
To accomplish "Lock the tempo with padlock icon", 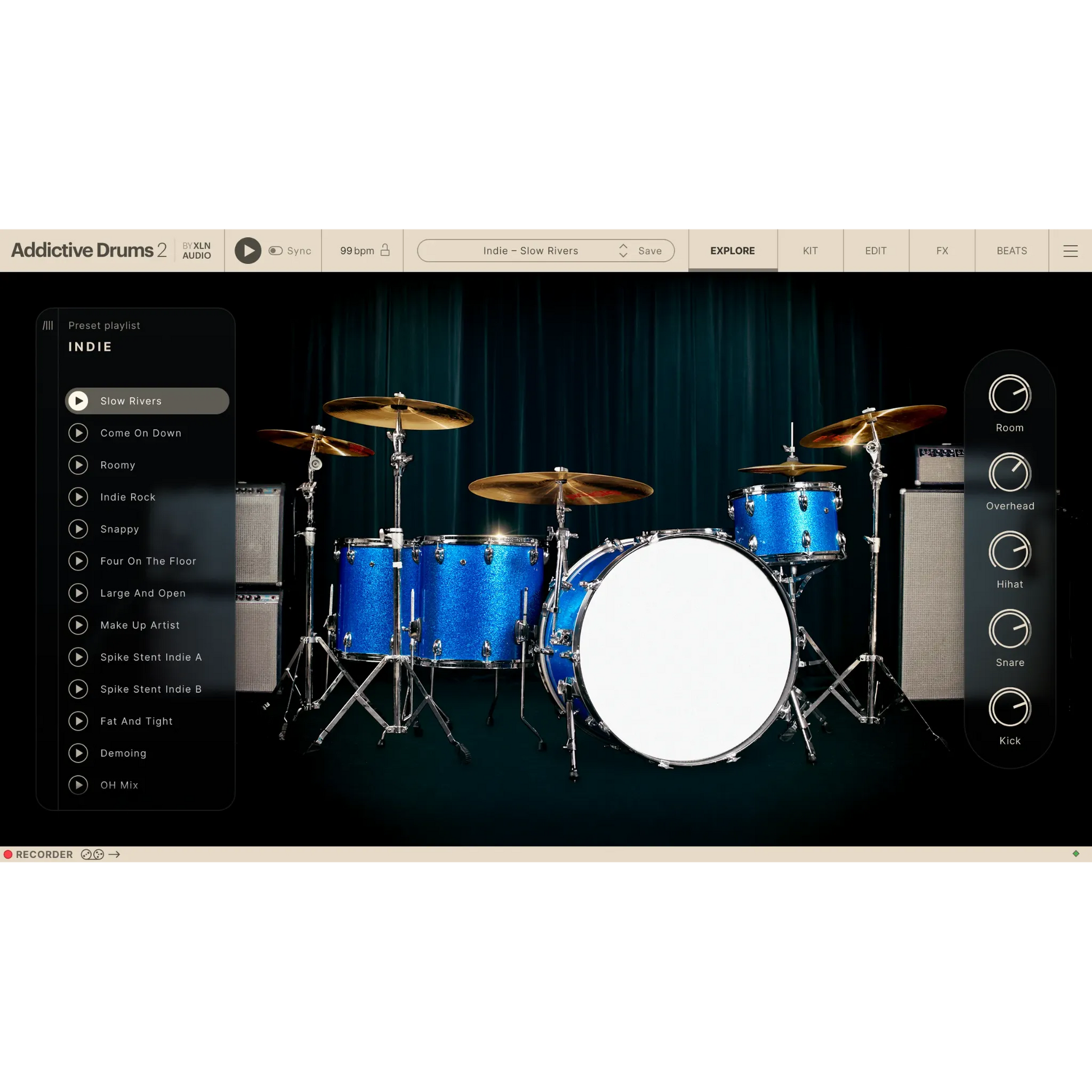I will pyautogui.click(x=385, y=250).
